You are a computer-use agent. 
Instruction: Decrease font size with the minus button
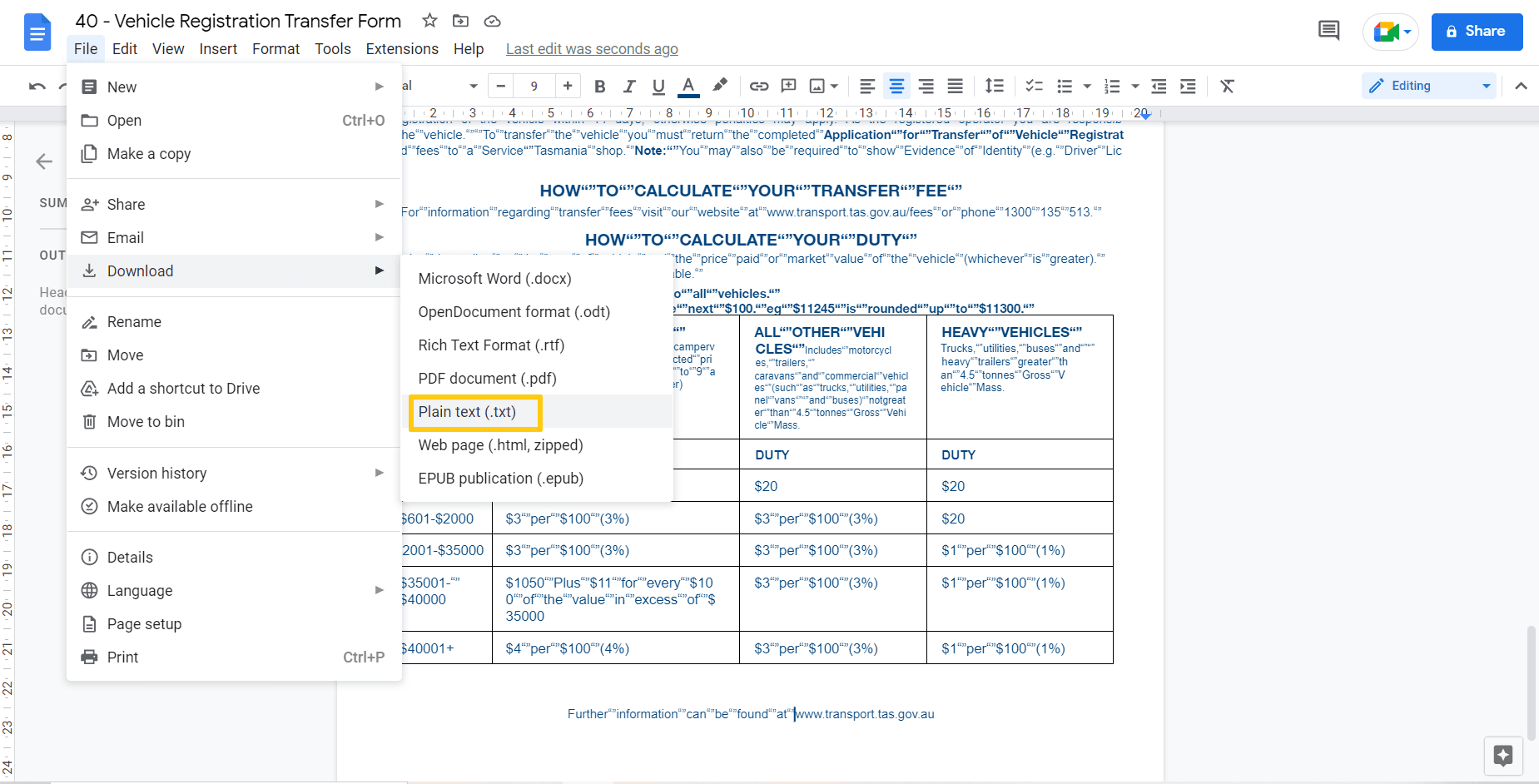[x=500, y=86]
